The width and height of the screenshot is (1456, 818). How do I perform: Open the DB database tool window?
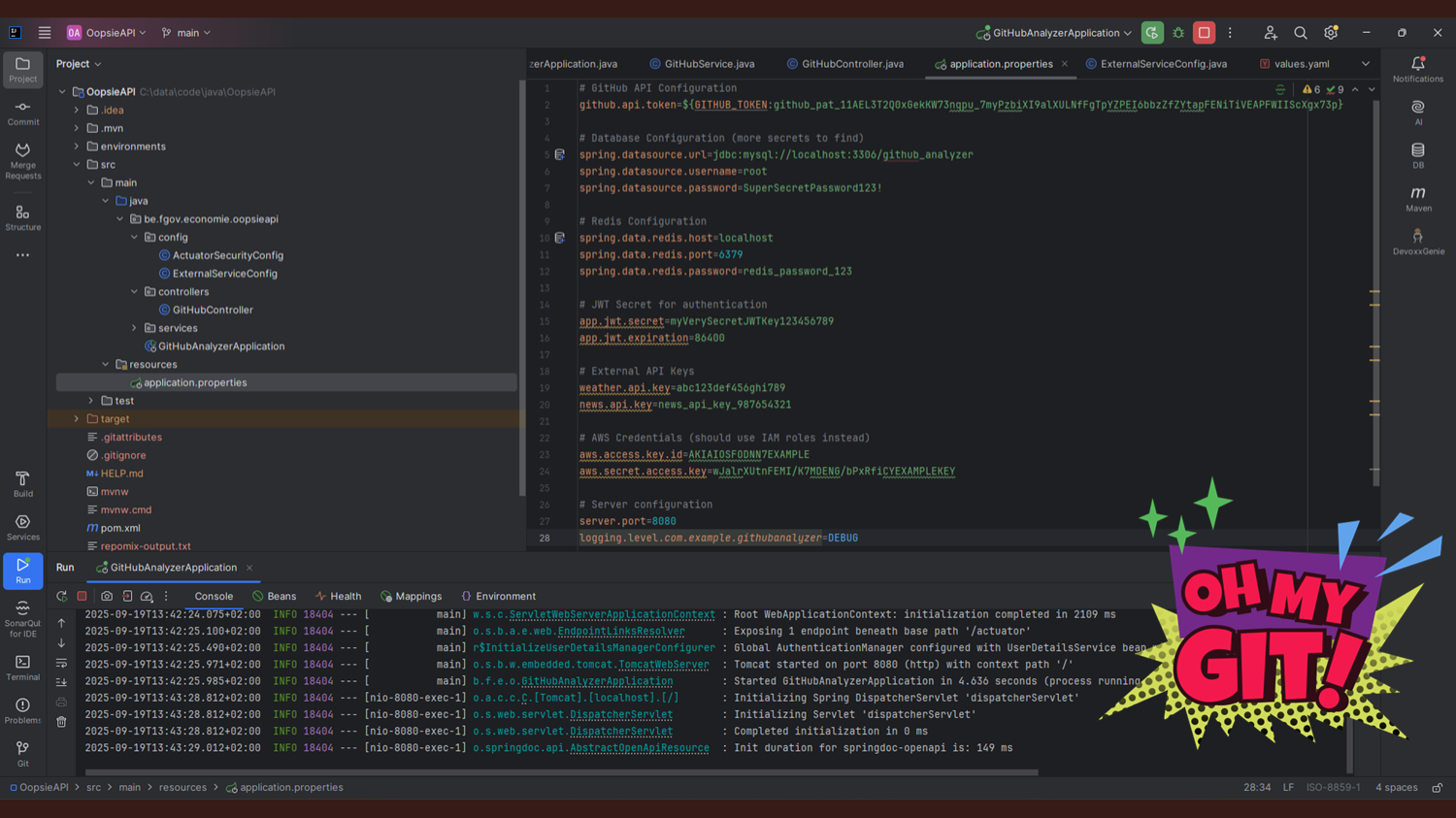pyautogui.click(x=1418, y=155)
